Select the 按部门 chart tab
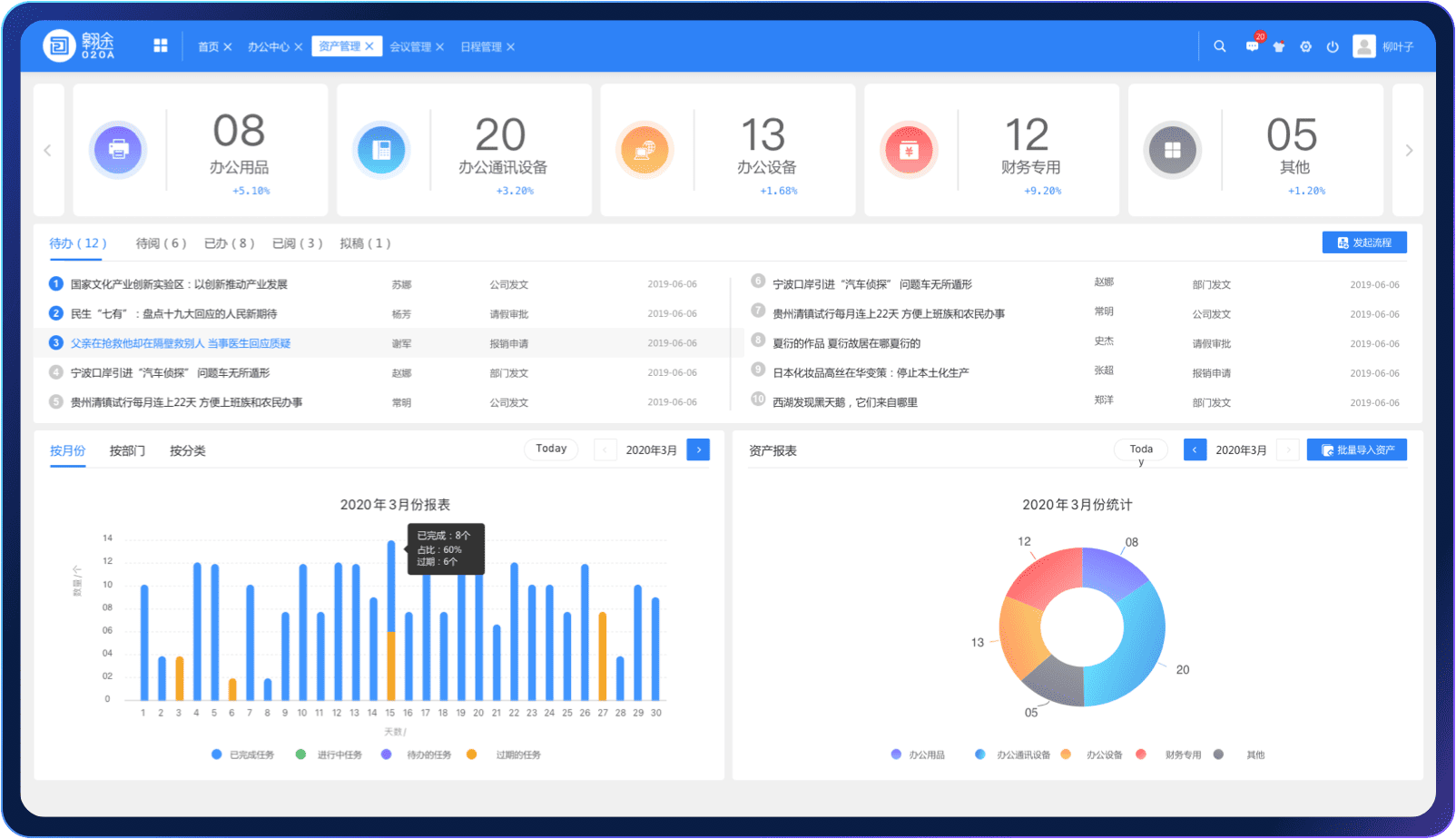Viewport: 1456px width, 839px height. pyautogui.click(x=127, y=450)
